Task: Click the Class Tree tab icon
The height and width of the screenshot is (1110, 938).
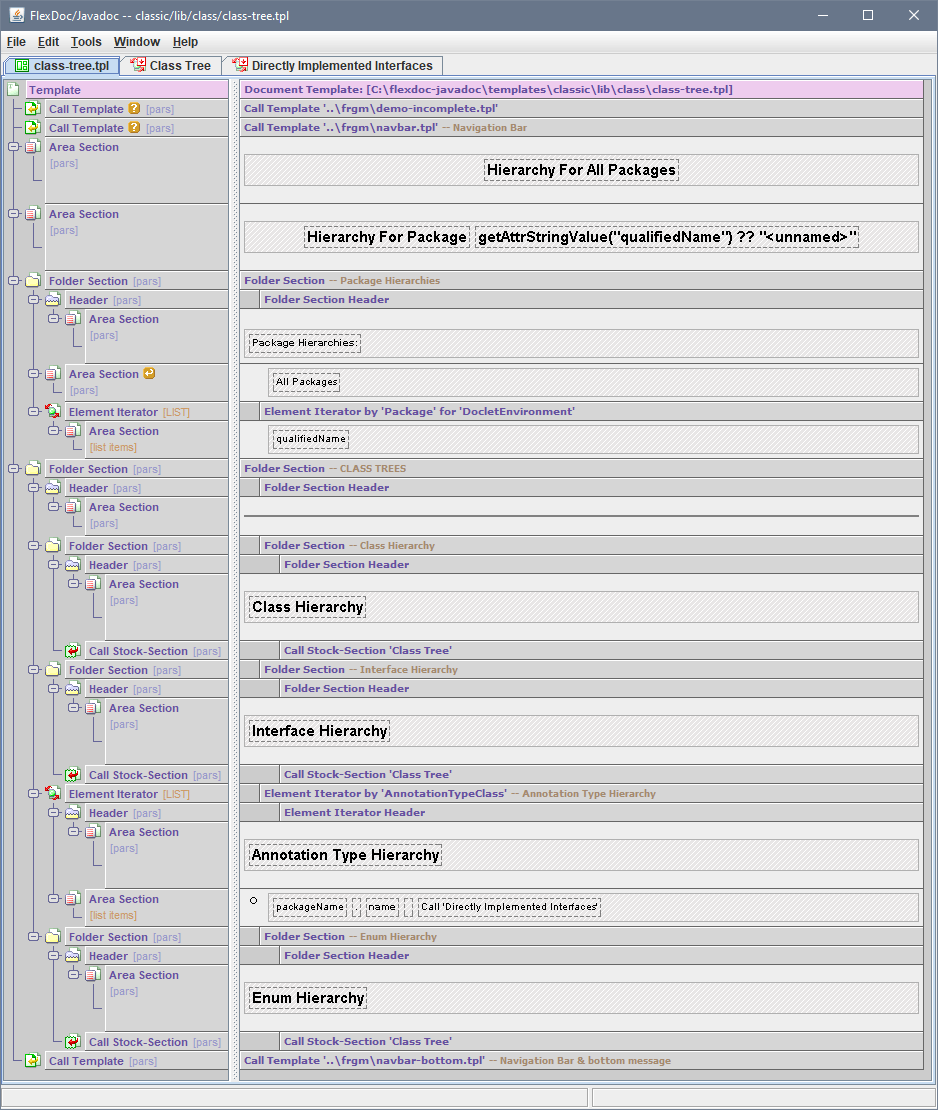Action: (139, 65)
